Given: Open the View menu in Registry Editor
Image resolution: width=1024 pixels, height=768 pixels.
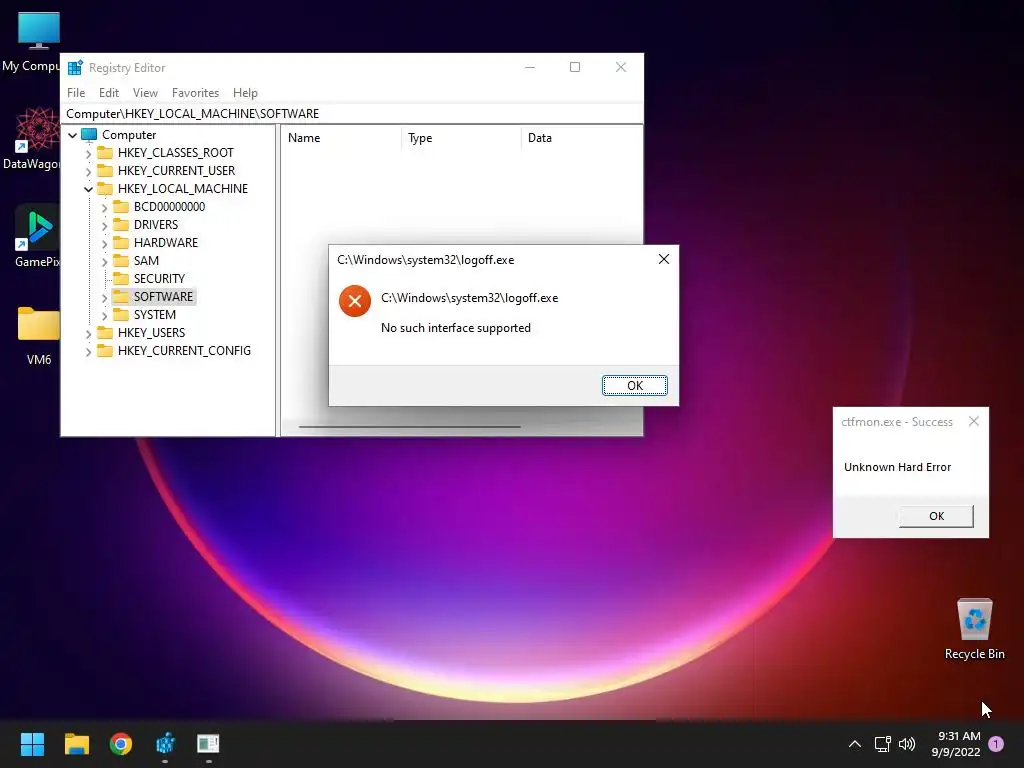Looking at the screenshot, I should pos(145,93).
